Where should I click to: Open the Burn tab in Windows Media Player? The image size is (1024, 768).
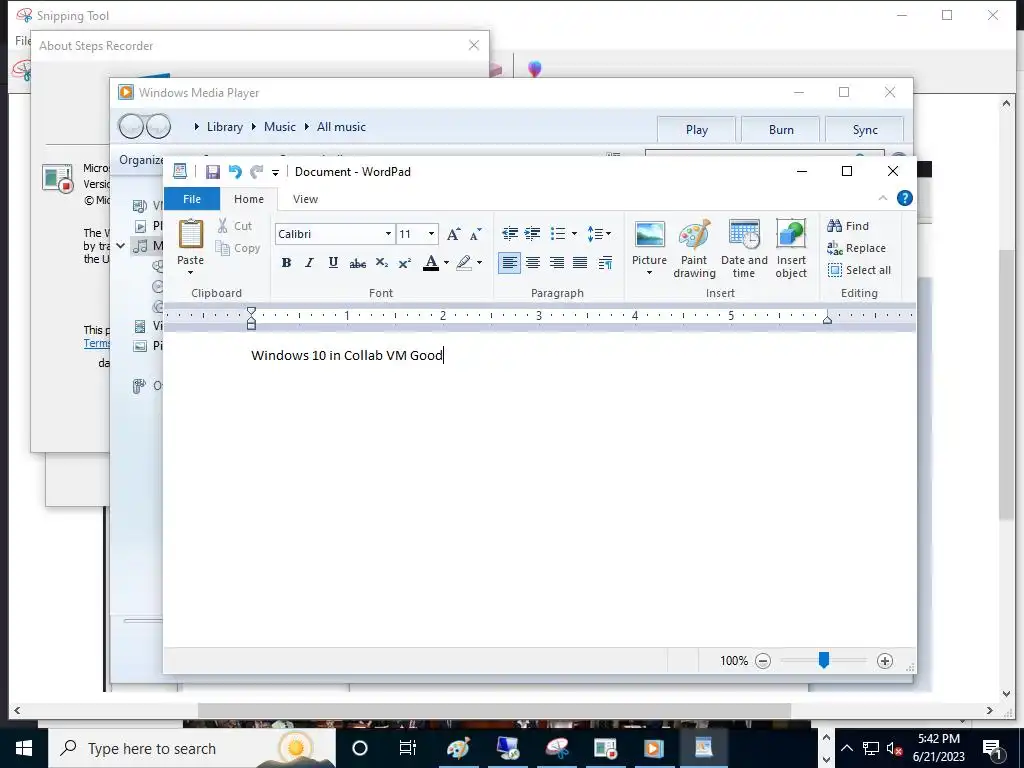[x=781, y=130]
